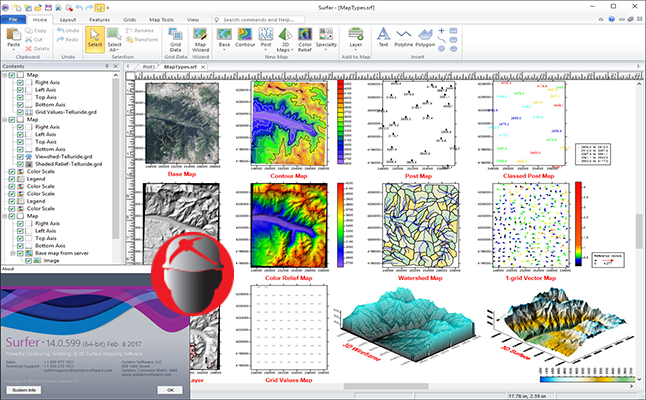Open the quick access toolbar customize arrow
The image size is (646, 400).
108,7
